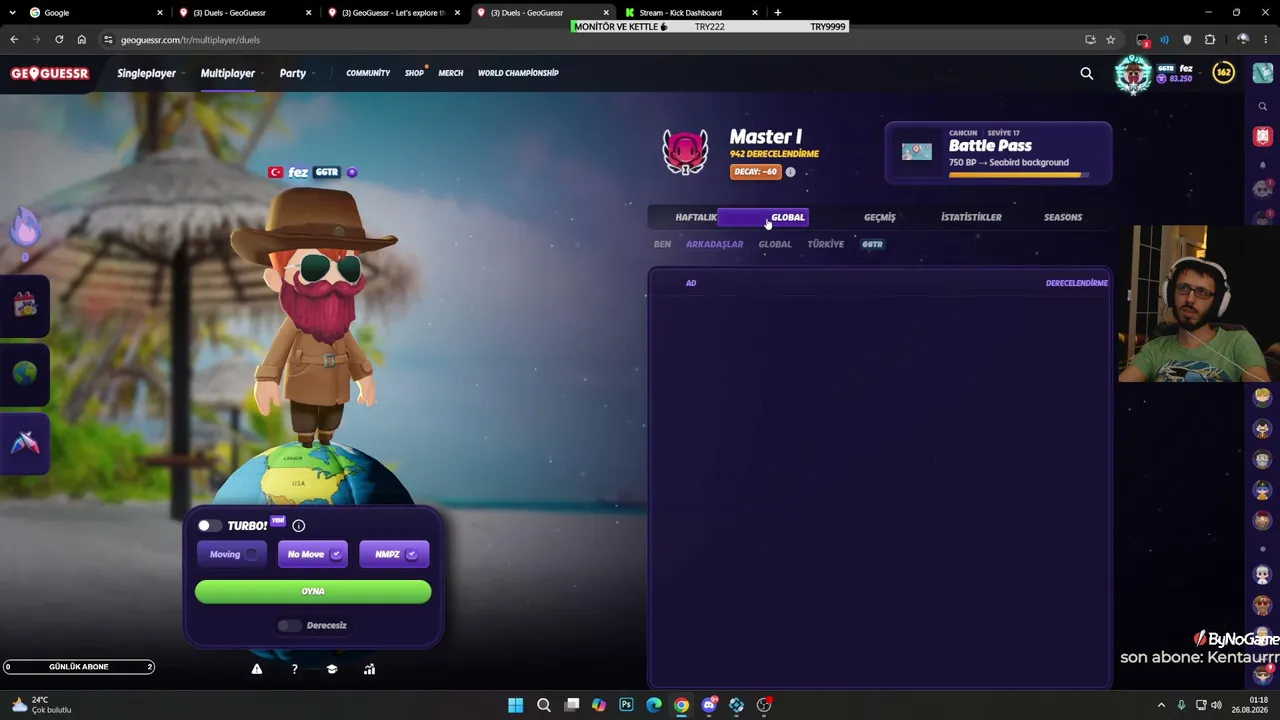Open the Seasons tab
The image size is (1280, 720).
click(1063, 217)
